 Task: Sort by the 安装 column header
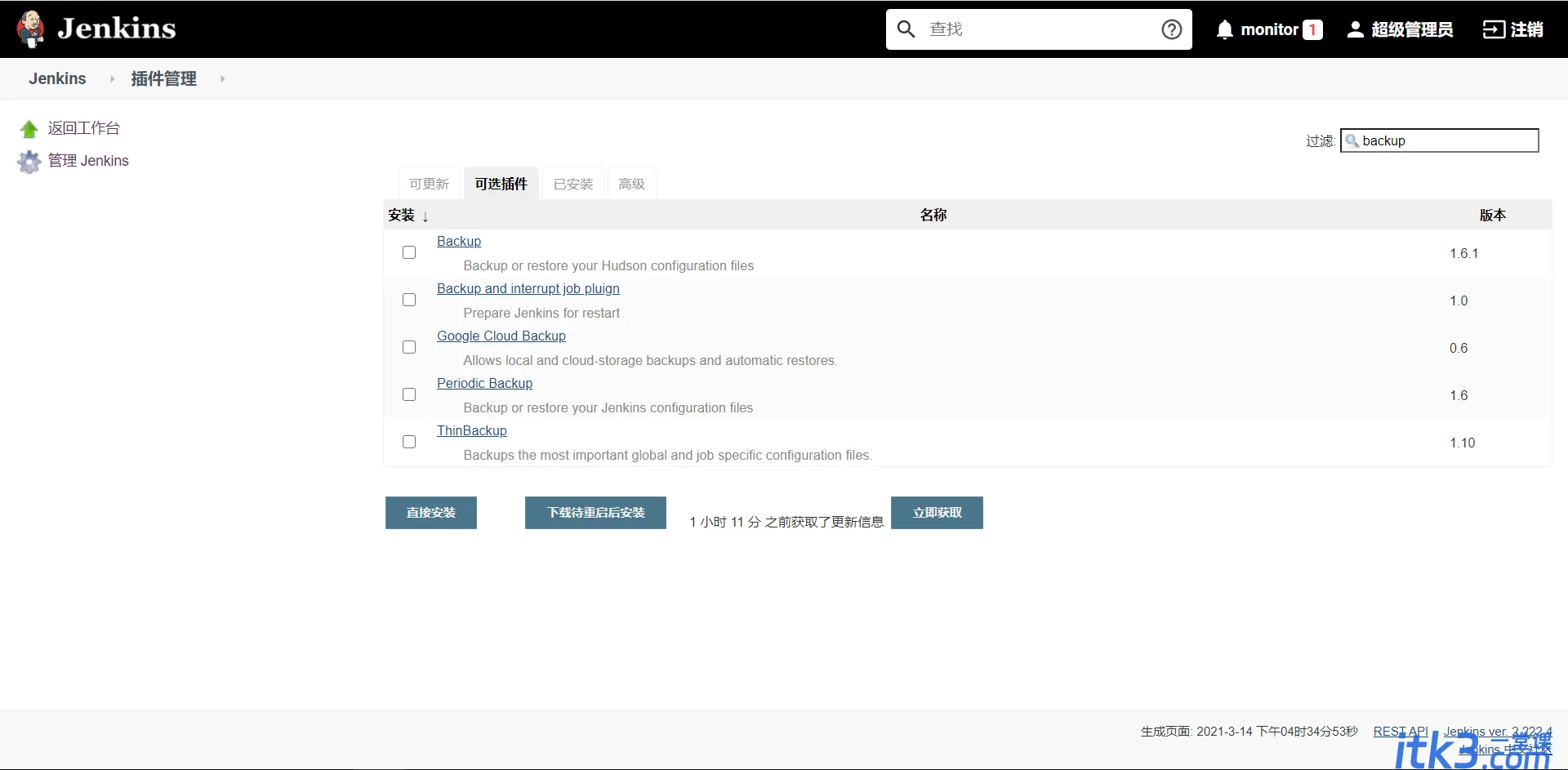(408, 215)
